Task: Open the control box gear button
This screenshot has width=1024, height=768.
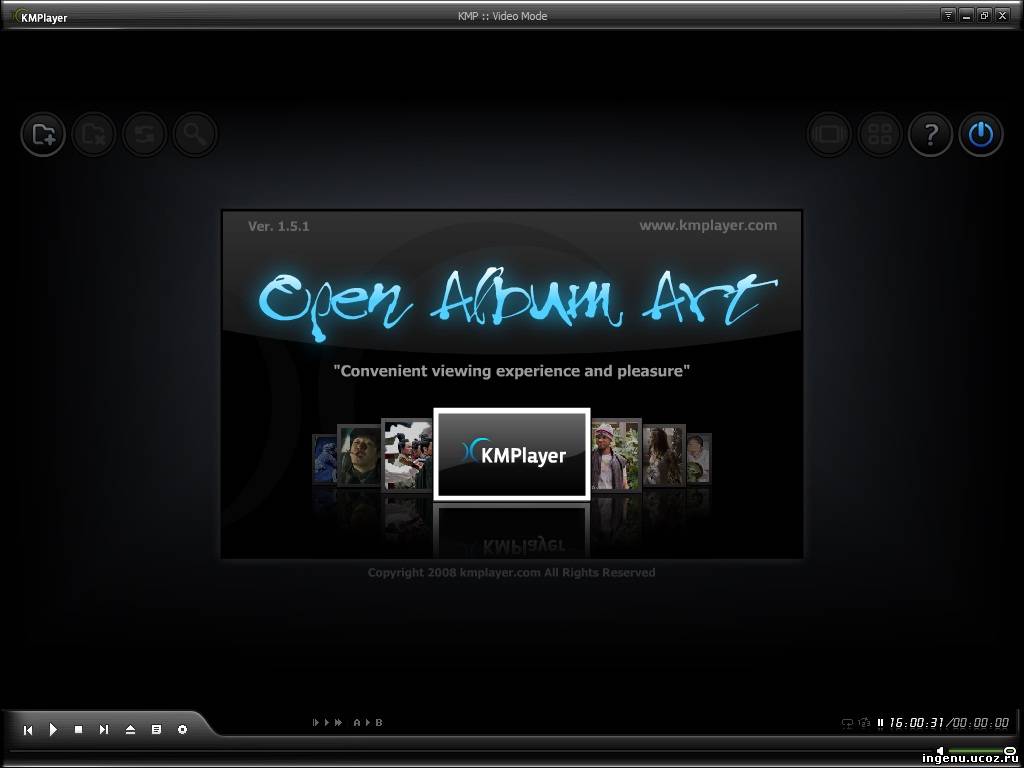Action: pos(182,730)
